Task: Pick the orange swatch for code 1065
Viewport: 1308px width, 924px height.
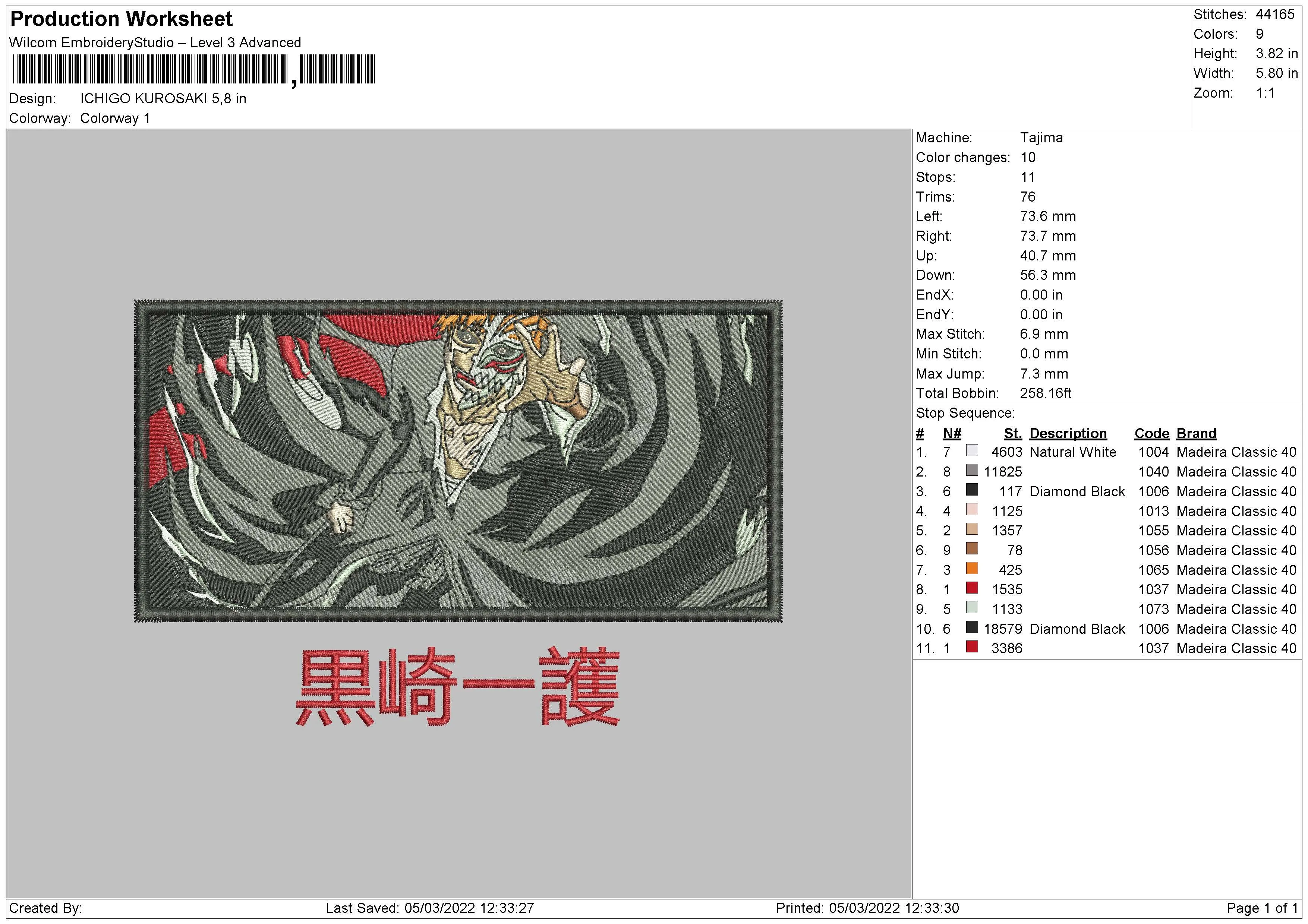Action: [972, 569]
